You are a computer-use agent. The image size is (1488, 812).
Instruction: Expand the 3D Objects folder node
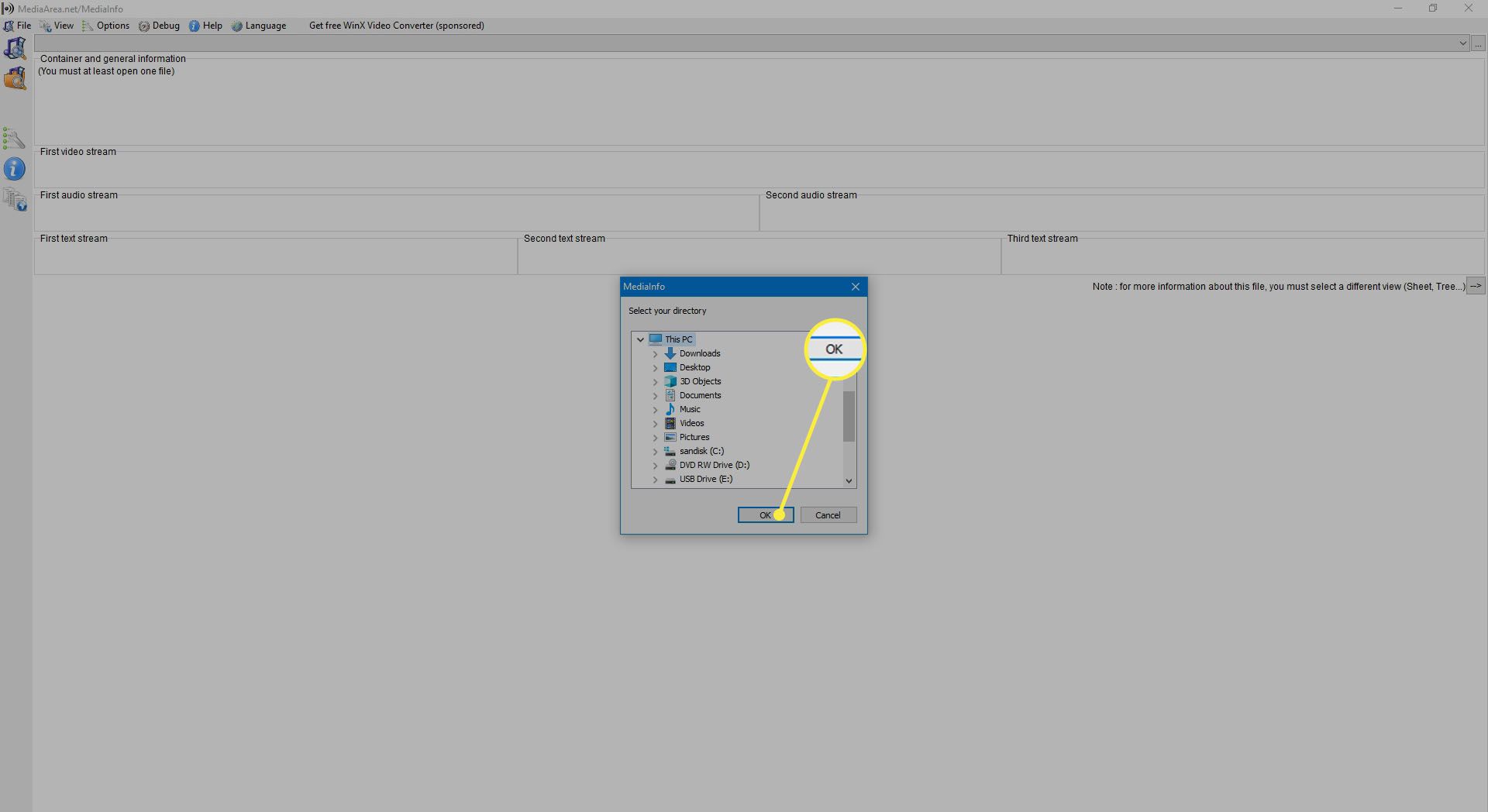point(655,381)
